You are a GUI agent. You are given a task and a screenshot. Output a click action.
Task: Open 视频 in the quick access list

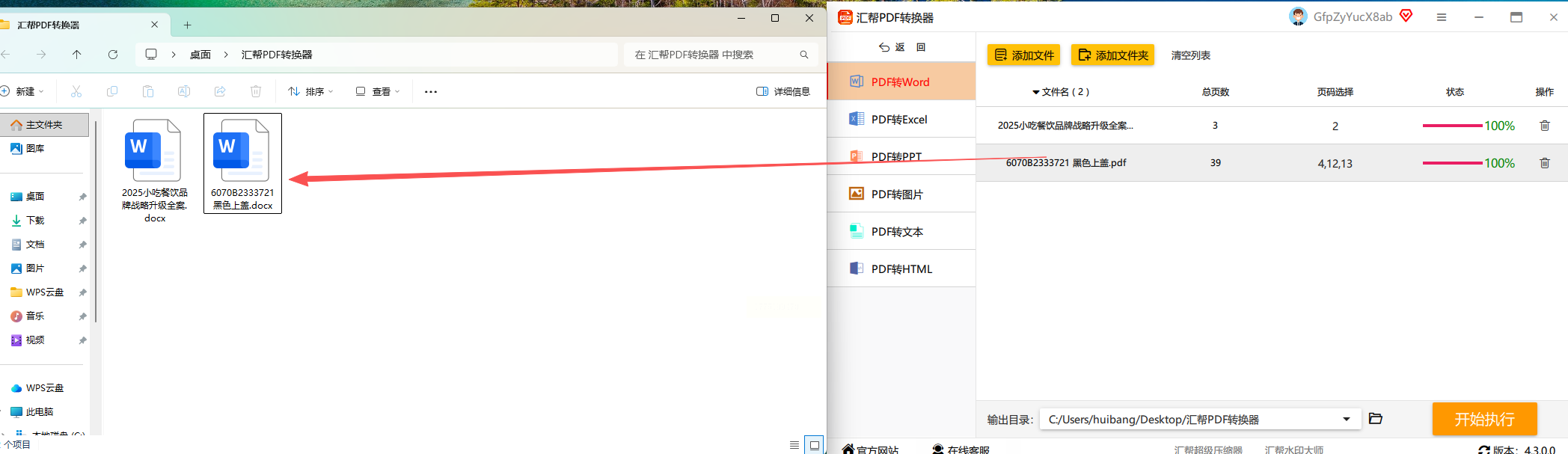[x=35, y=340]
